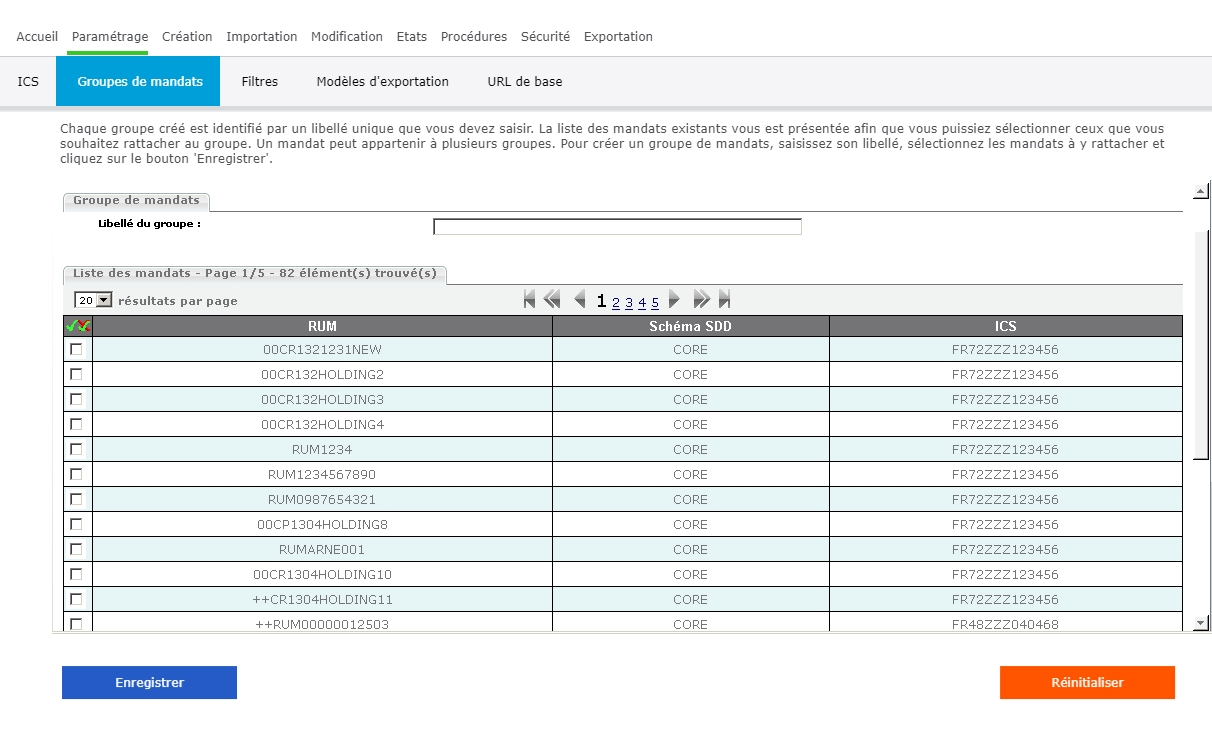Advance to the next page arrow

(x=674, y=299)
